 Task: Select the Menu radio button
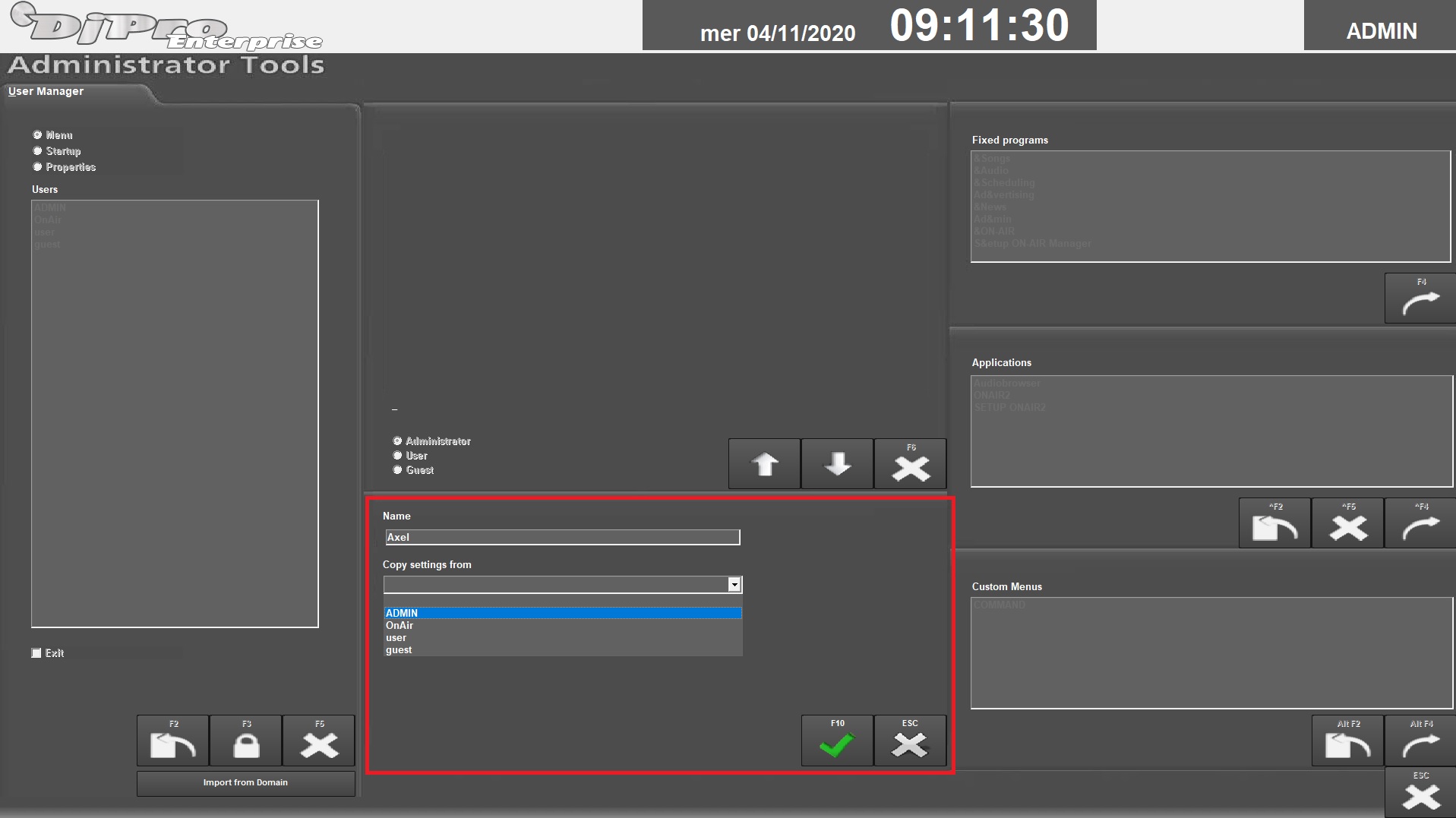click(37, 135)
